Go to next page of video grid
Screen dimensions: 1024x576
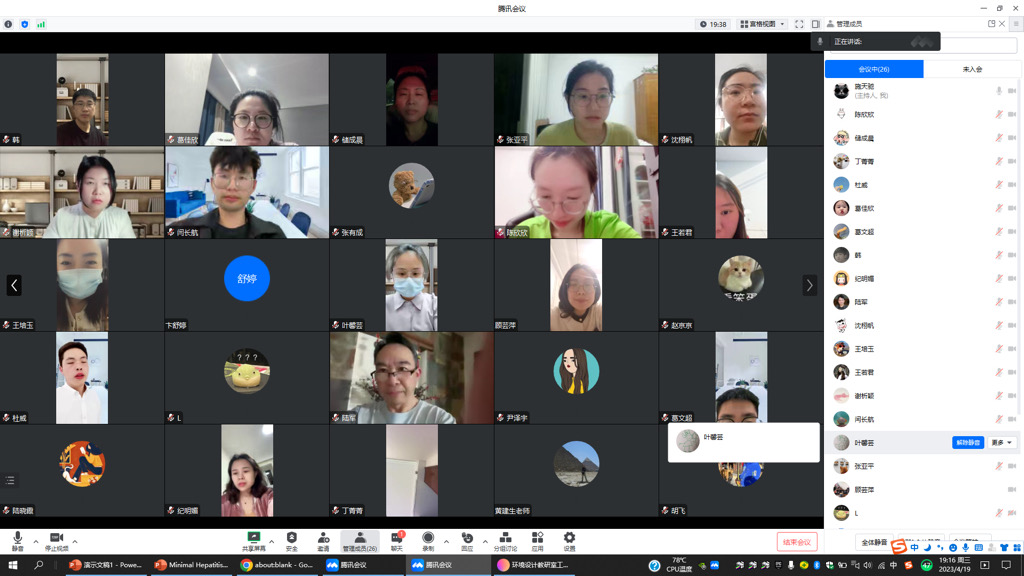(810, 285)
